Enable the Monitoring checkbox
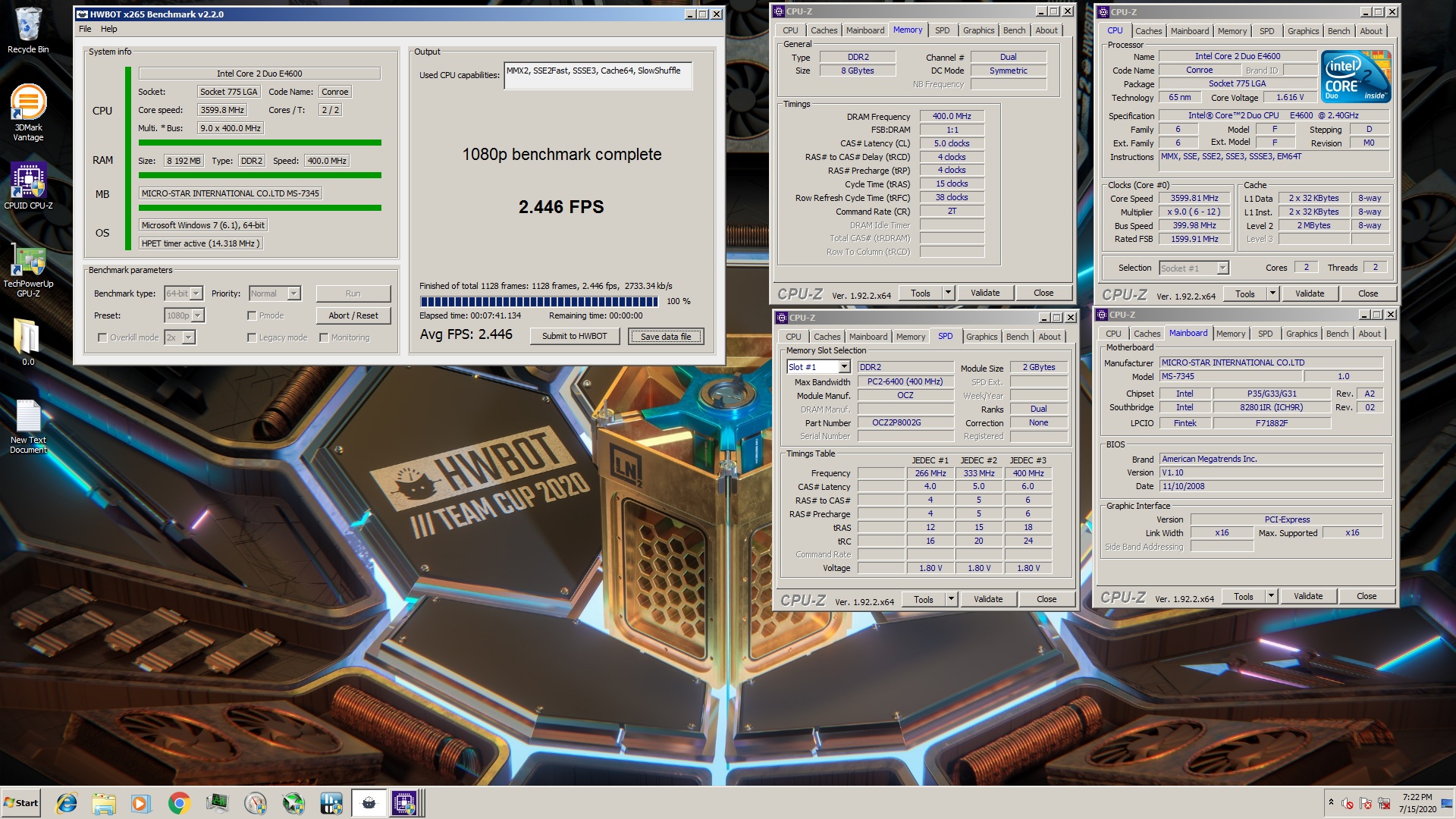1456x819 pixels. click(x=324, y=337)
